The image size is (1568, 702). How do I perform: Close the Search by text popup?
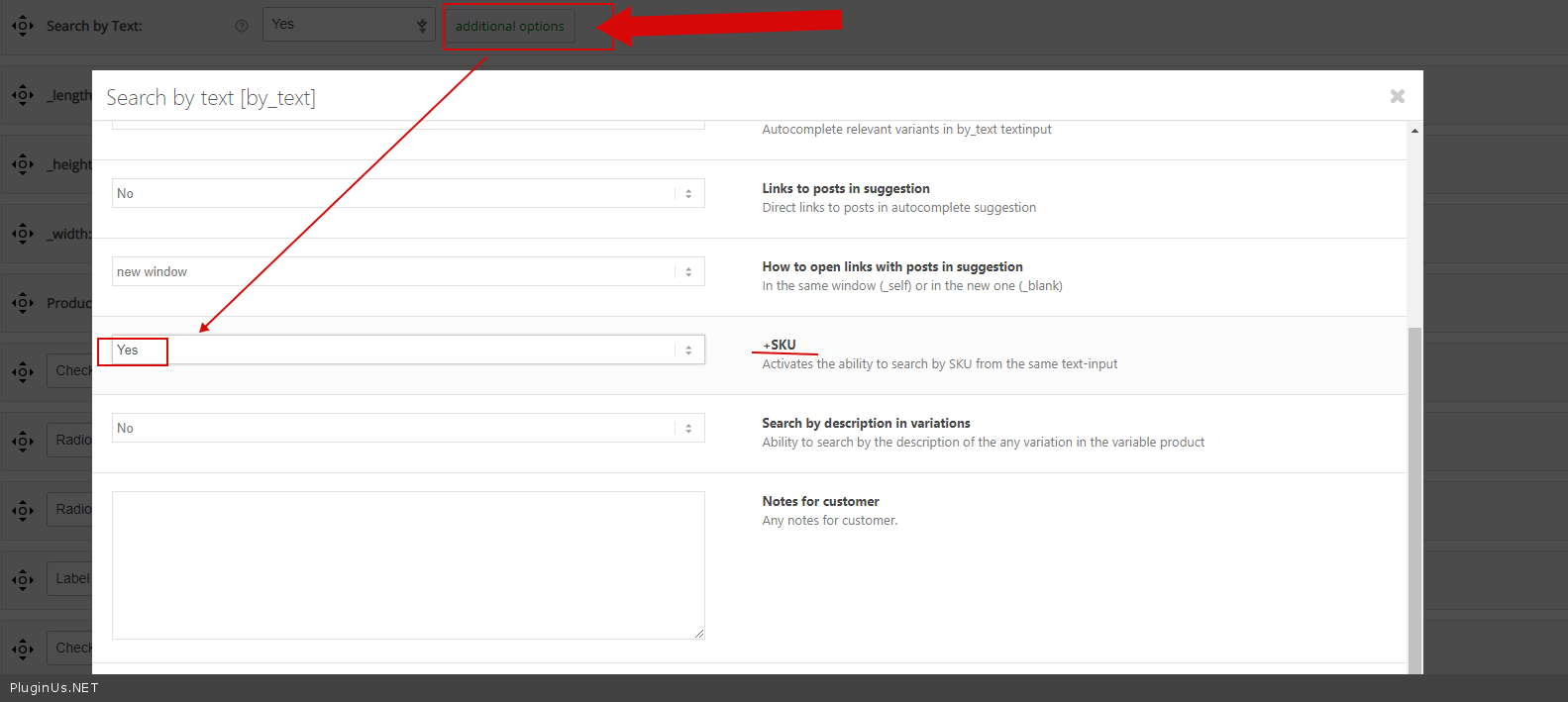tap(1397, 96)
